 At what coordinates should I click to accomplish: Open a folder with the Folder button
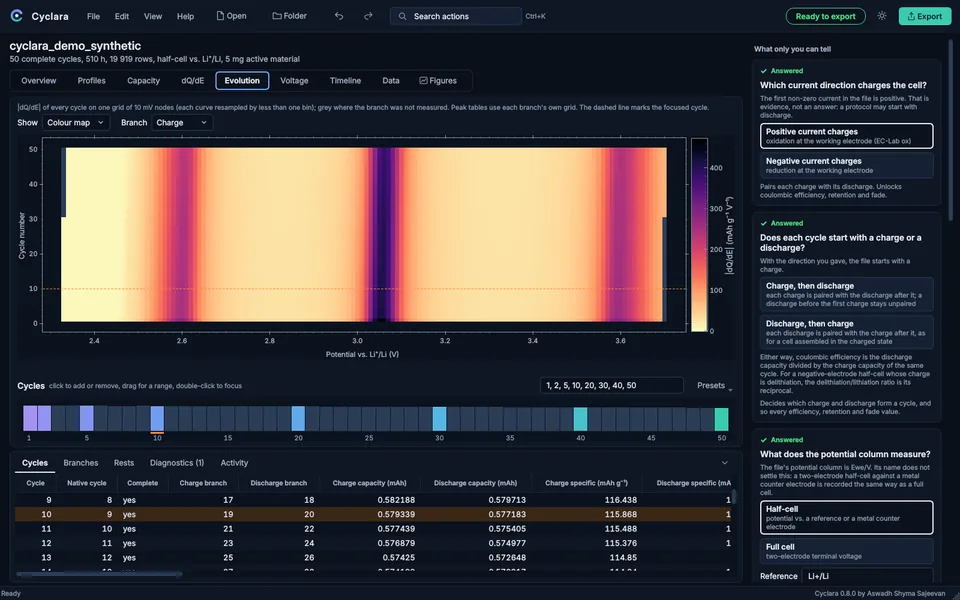290,16
